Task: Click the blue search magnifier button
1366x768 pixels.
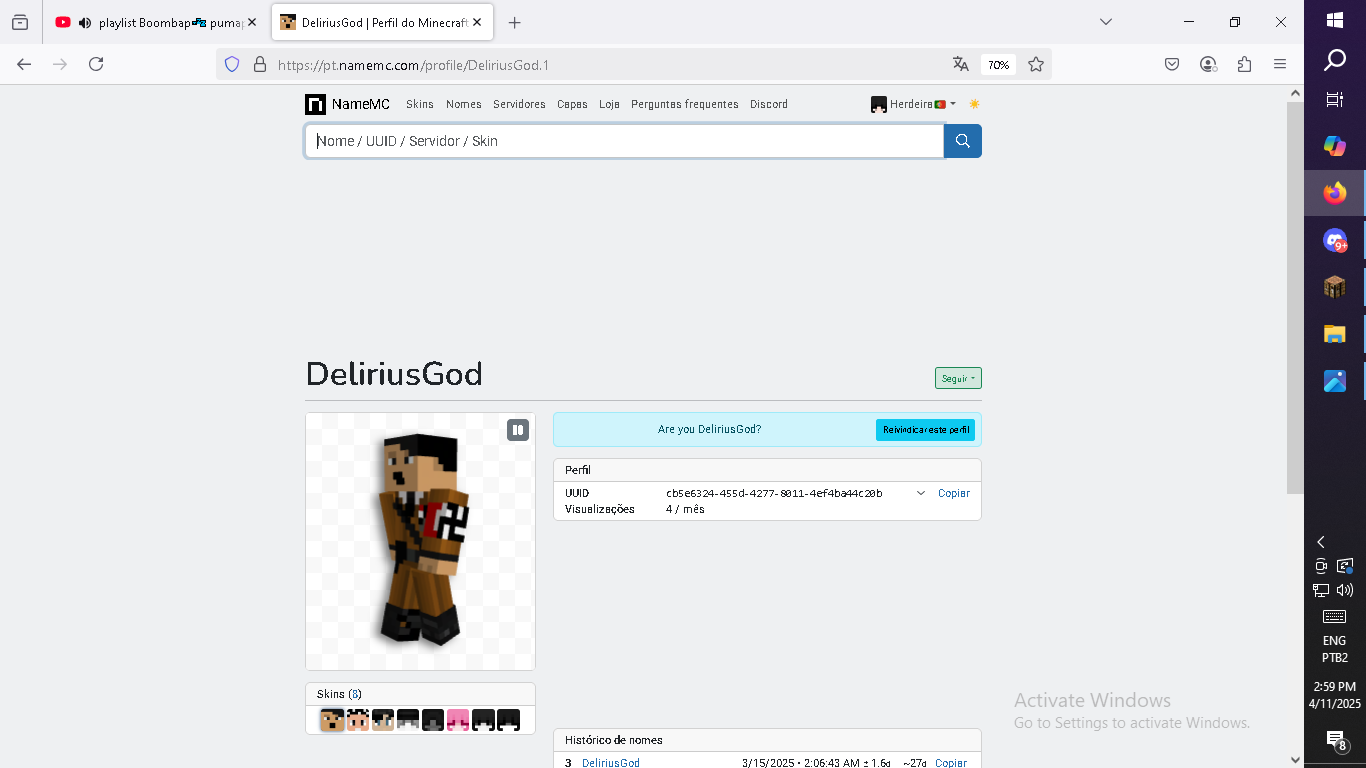Action: click(963, 141)
